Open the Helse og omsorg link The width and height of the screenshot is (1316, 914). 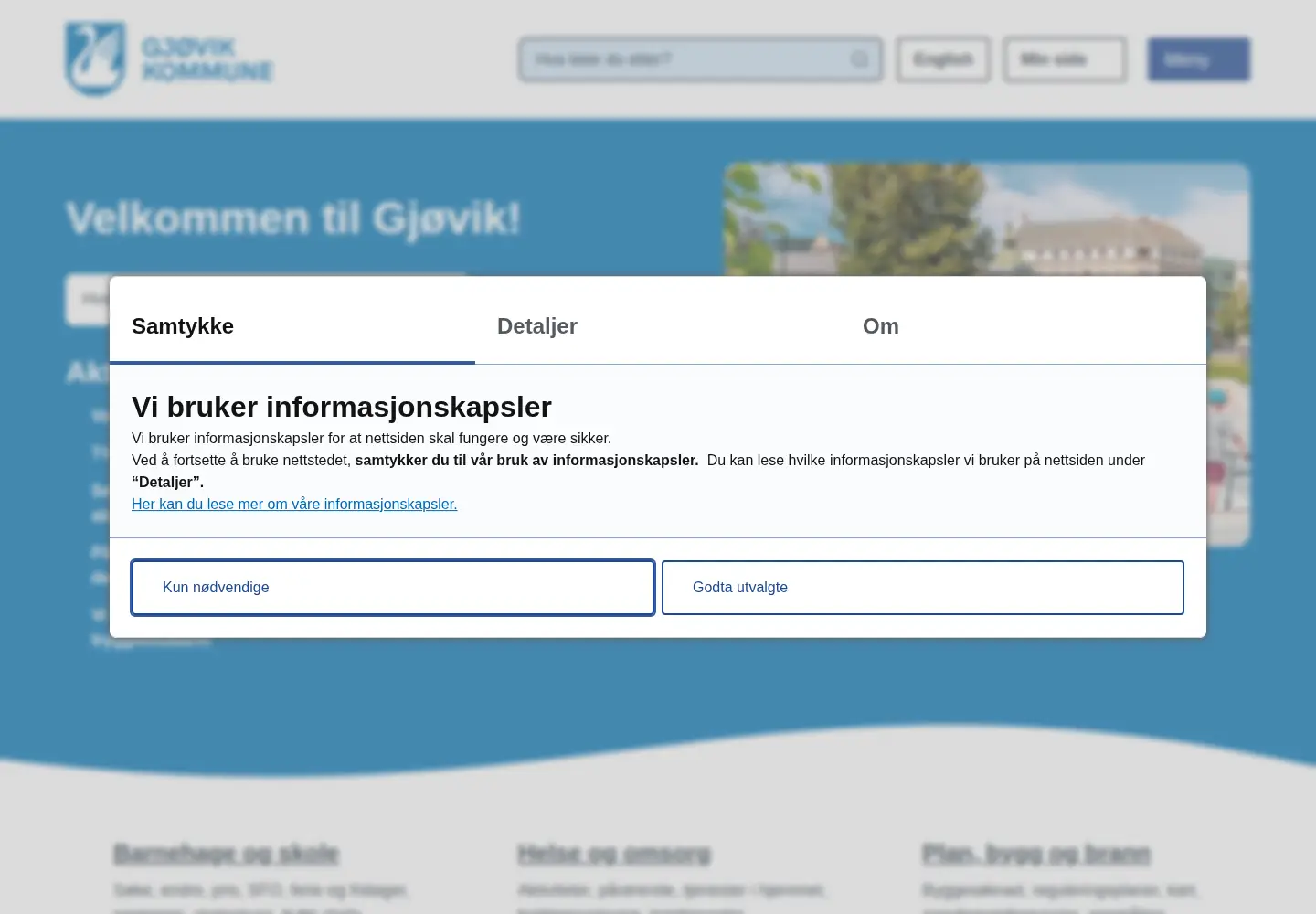click(x=614, y=854)
